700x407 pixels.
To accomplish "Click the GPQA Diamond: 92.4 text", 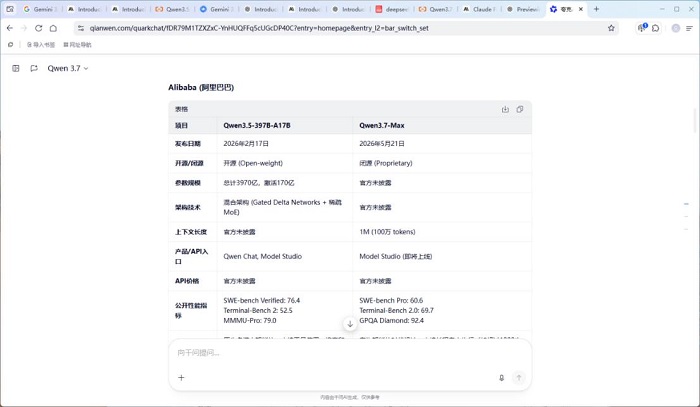I will pos(392,320).
